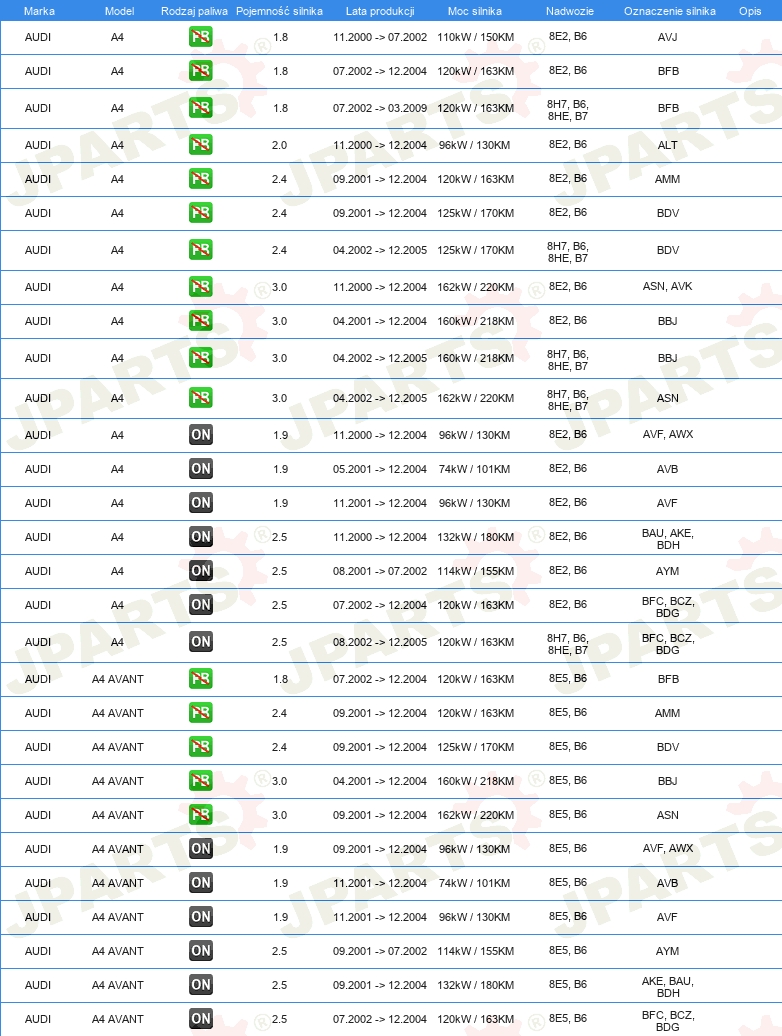Select the A4 model cell in the ASN, AVK row
782x1036 pixels.
(x=117, y=287)
